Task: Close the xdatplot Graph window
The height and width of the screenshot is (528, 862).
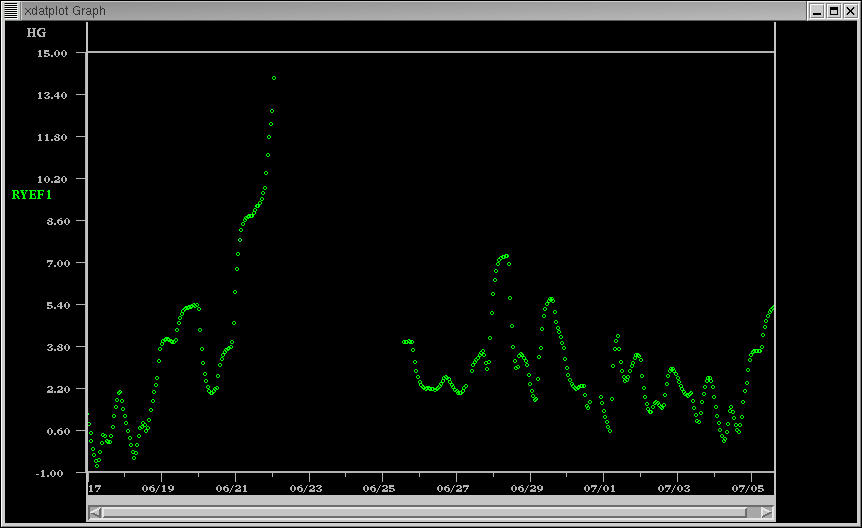Action: point(850,11)
